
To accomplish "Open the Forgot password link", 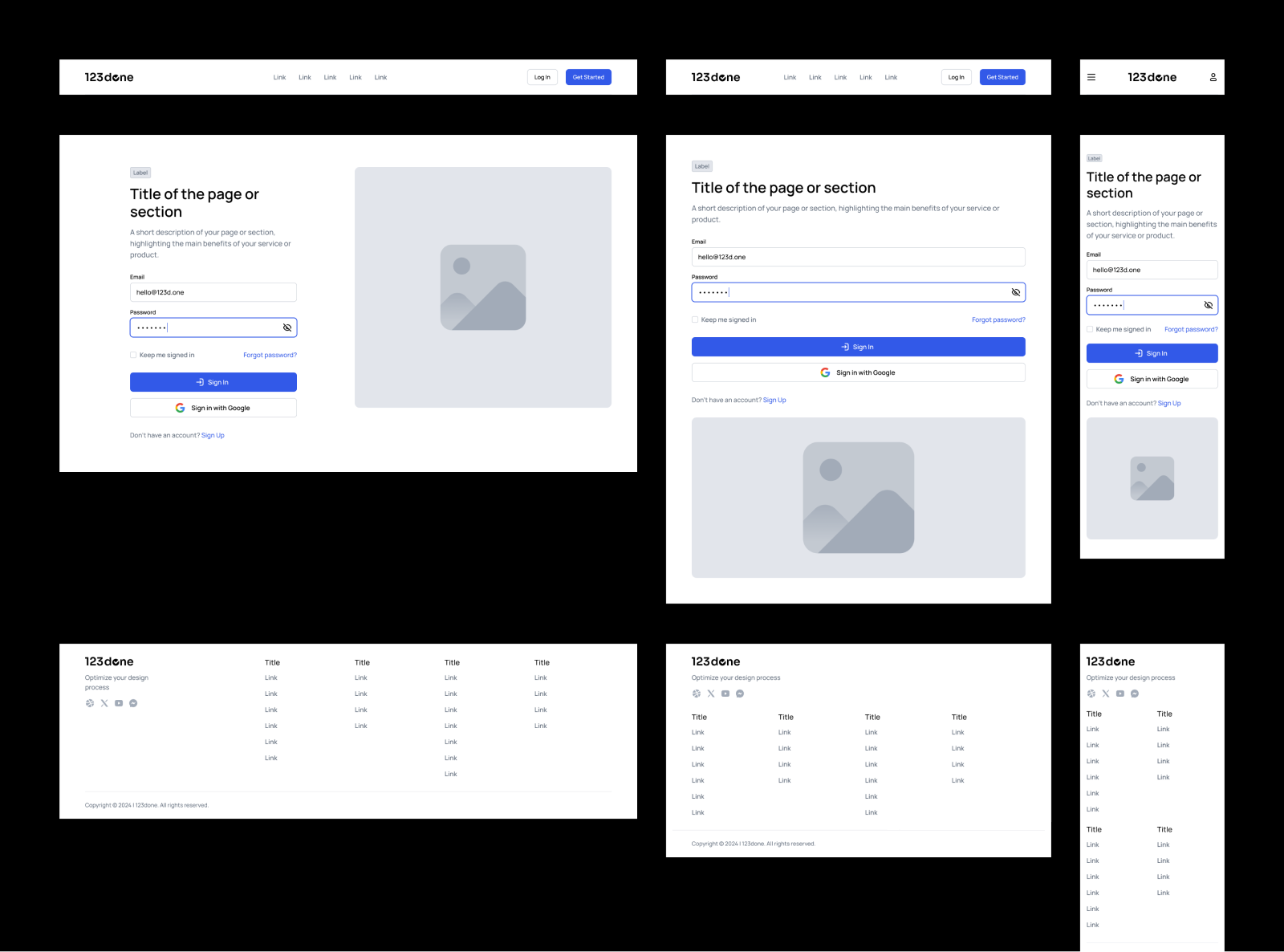I will [270, 354].
